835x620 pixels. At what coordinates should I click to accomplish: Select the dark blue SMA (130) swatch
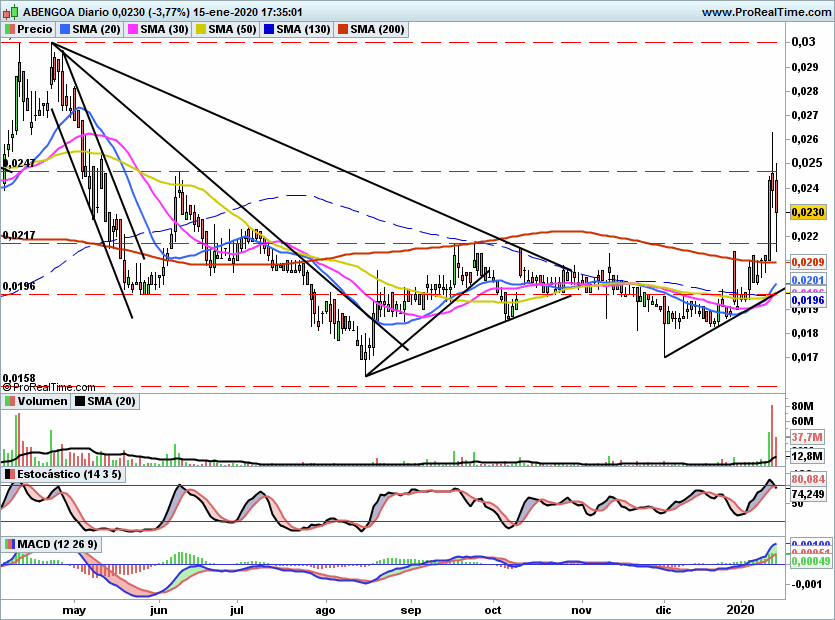[269, 29]
